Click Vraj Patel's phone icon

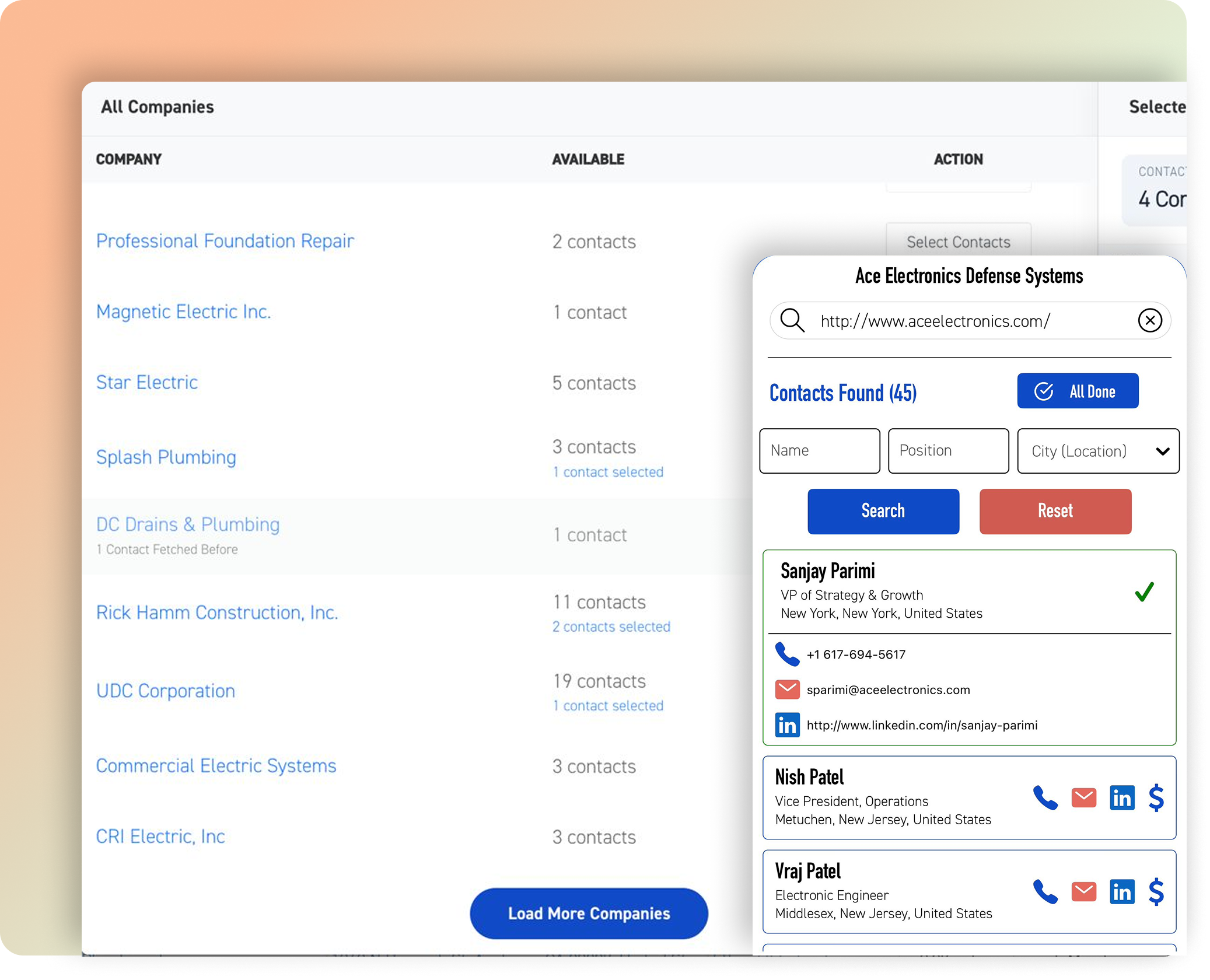pos(1045,891)
